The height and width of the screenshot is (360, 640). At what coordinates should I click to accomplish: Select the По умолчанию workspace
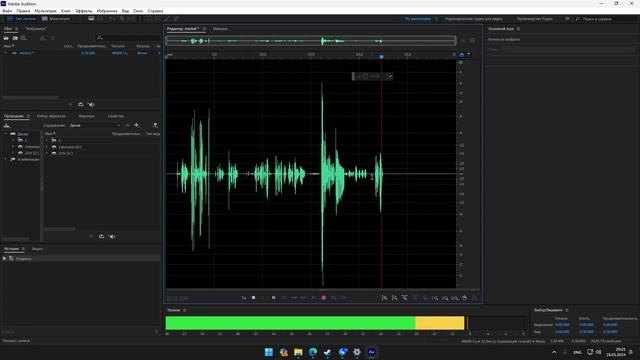[x=418, y=19]
